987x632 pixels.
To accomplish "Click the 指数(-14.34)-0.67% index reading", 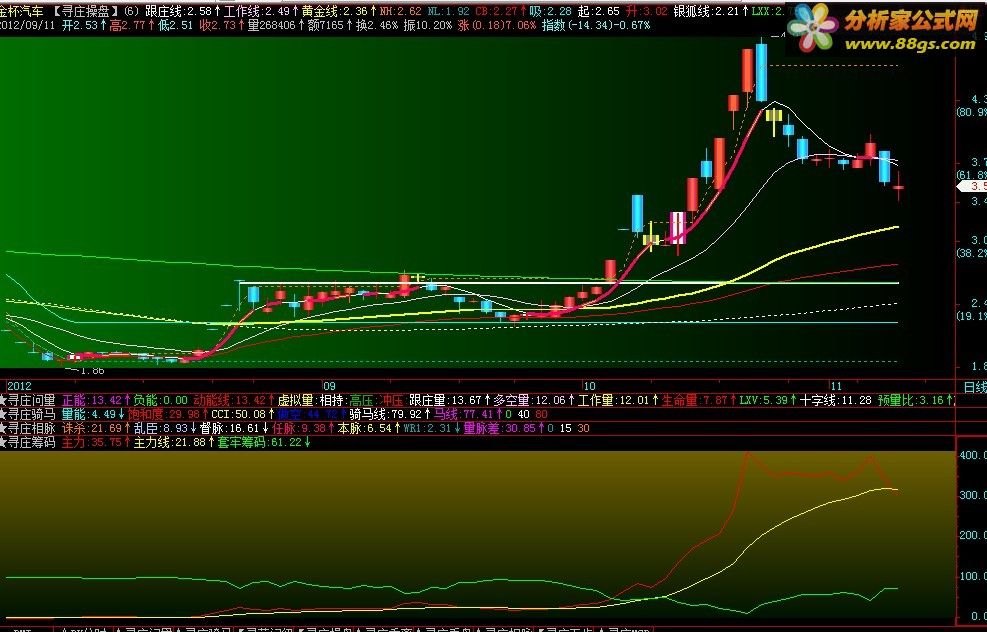I will point(596,25).
